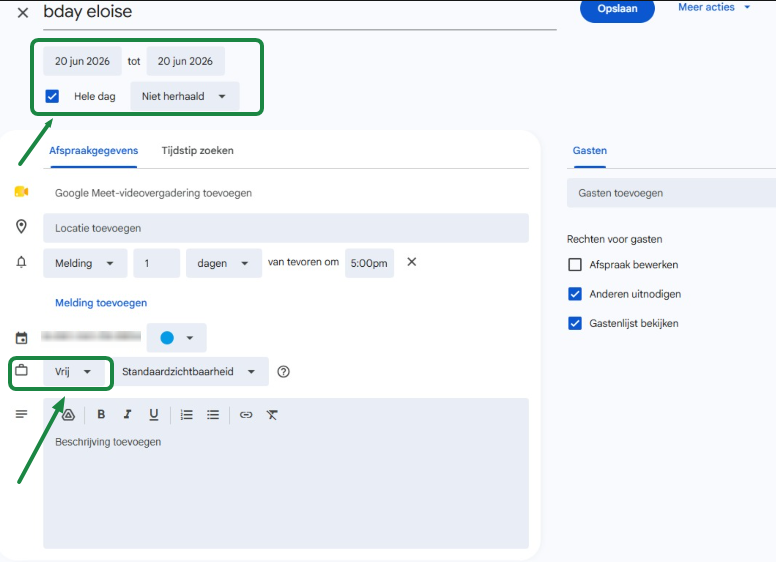Open the event color dropdown
Screen dimensions: 776x562
[177, 338]
